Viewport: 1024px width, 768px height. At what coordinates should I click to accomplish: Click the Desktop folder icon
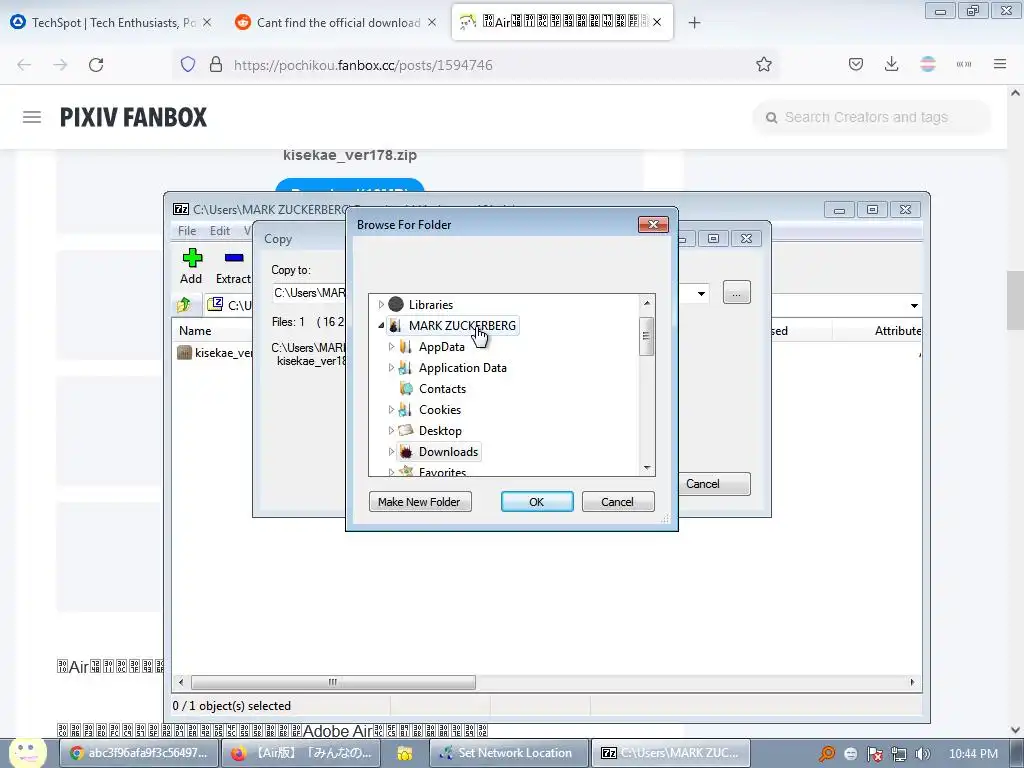point(406,430)
